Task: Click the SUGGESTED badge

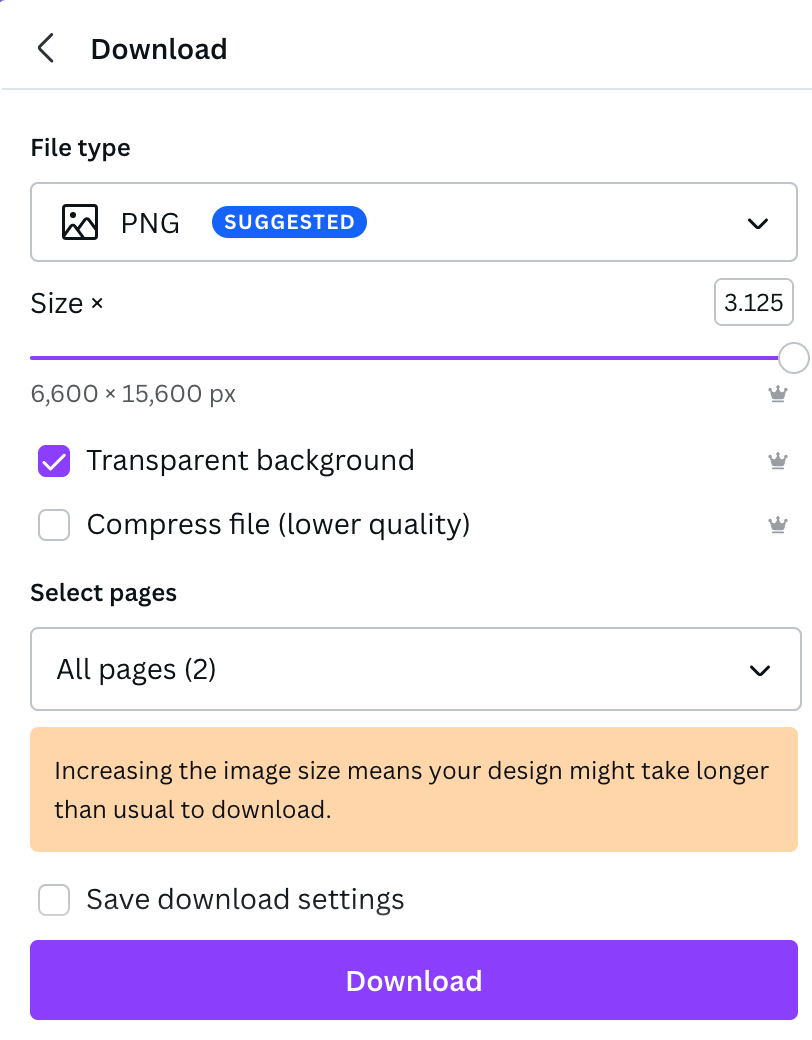Action: pos(289,222)
